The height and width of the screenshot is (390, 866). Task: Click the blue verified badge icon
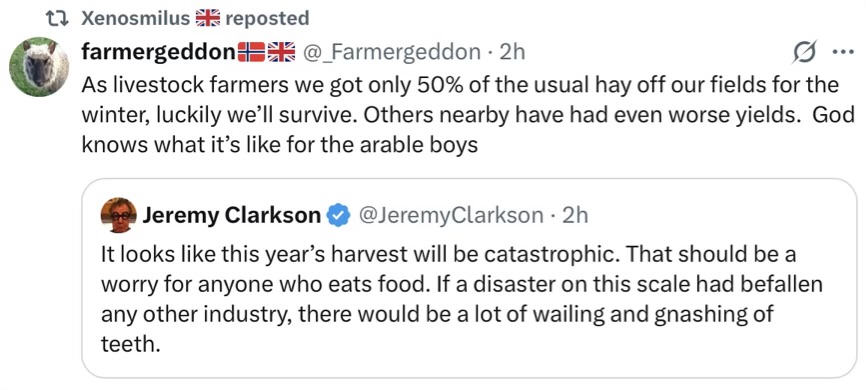pos(339,215)
